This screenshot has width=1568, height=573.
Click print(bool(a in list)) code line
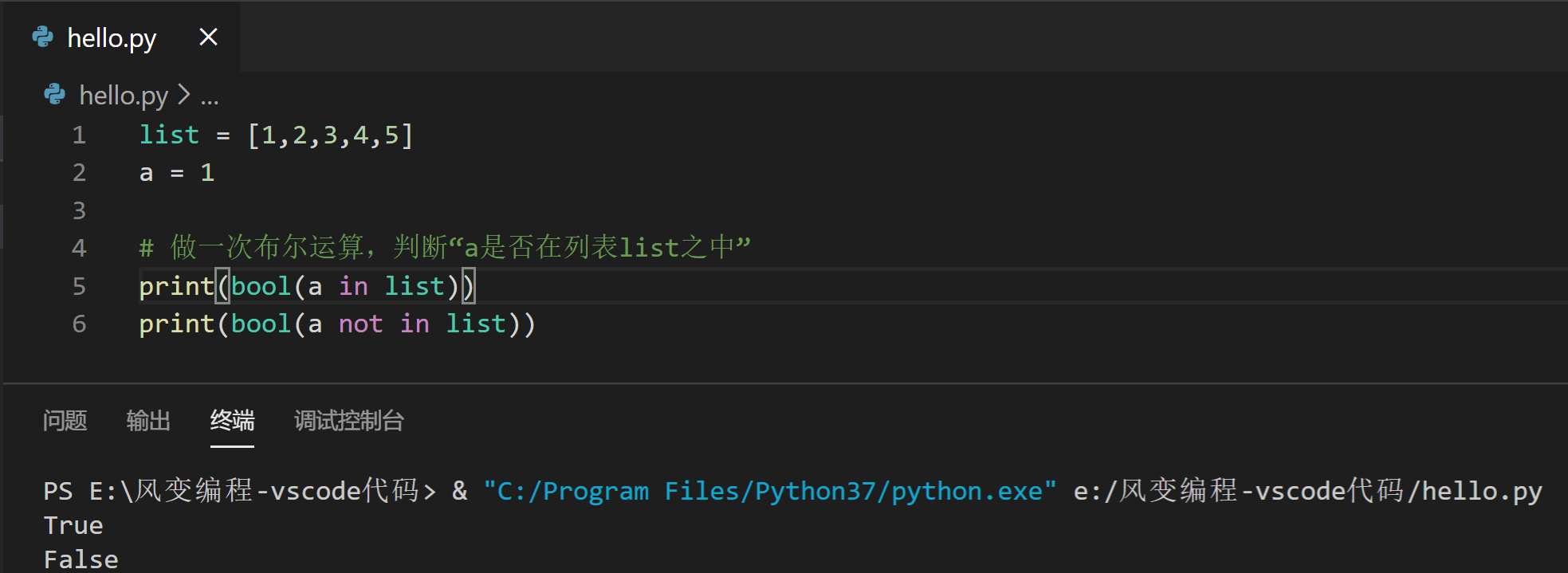click(x=307, y=286)
